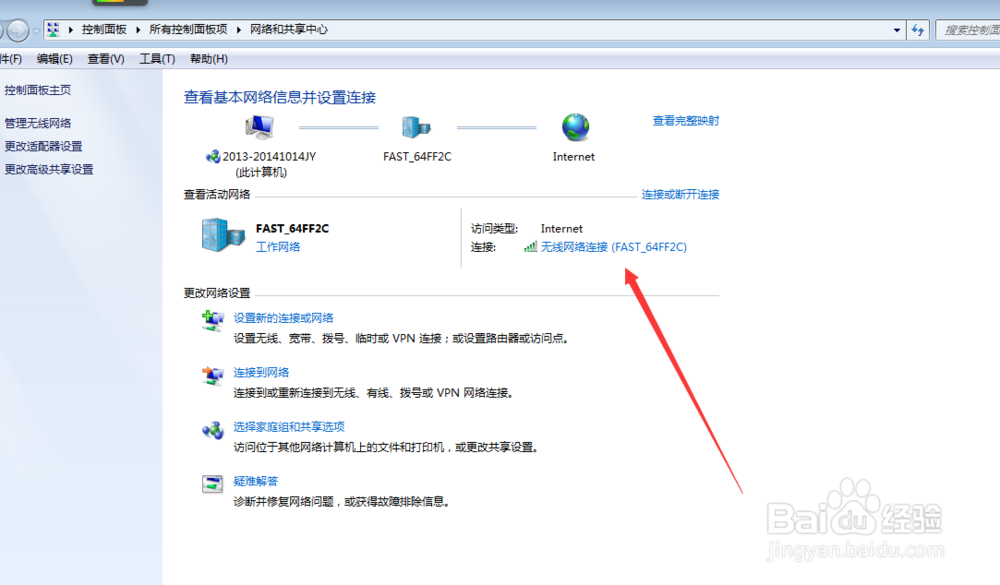Click the 疑难解答 troubleshooter icon
The width and height of the screenshot is (1000, 585).
click(x=212, y=484)
